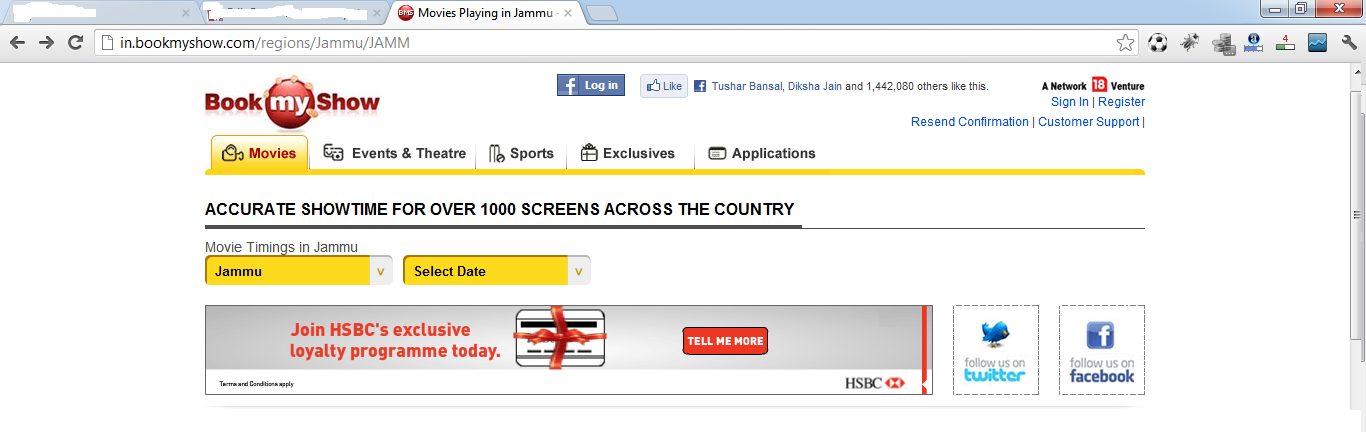Screen dimensions: 1366x432
Task: Open Resend Confirmation link
Action: [970, 122]
